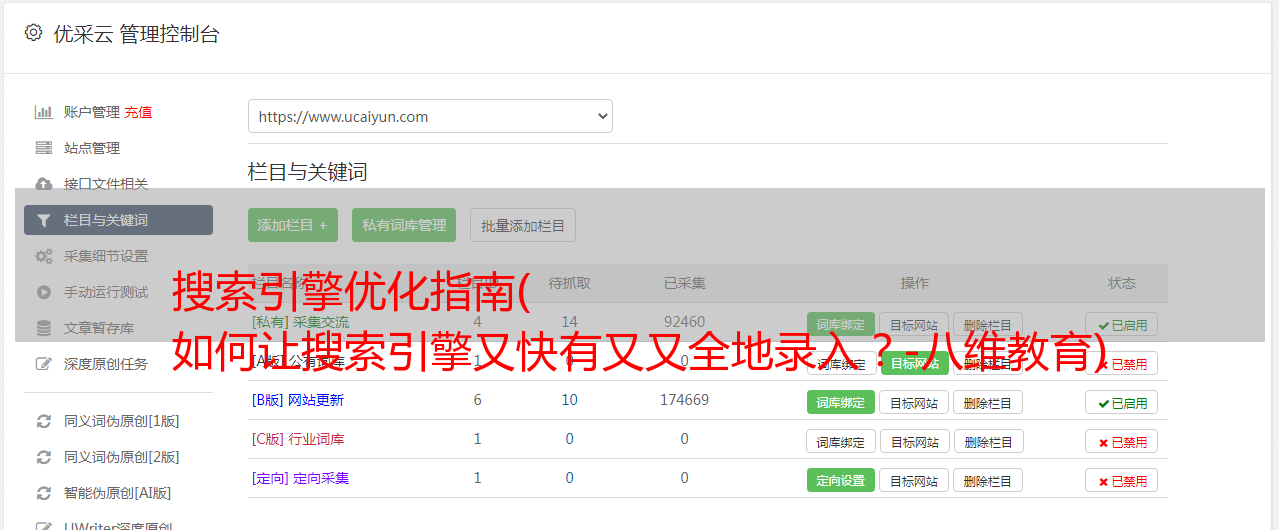Image resolution: width=1279 pixels, height=530 pixels.
Task: Click the 批量添加栏目 button
Action: [x=523, y=225]
